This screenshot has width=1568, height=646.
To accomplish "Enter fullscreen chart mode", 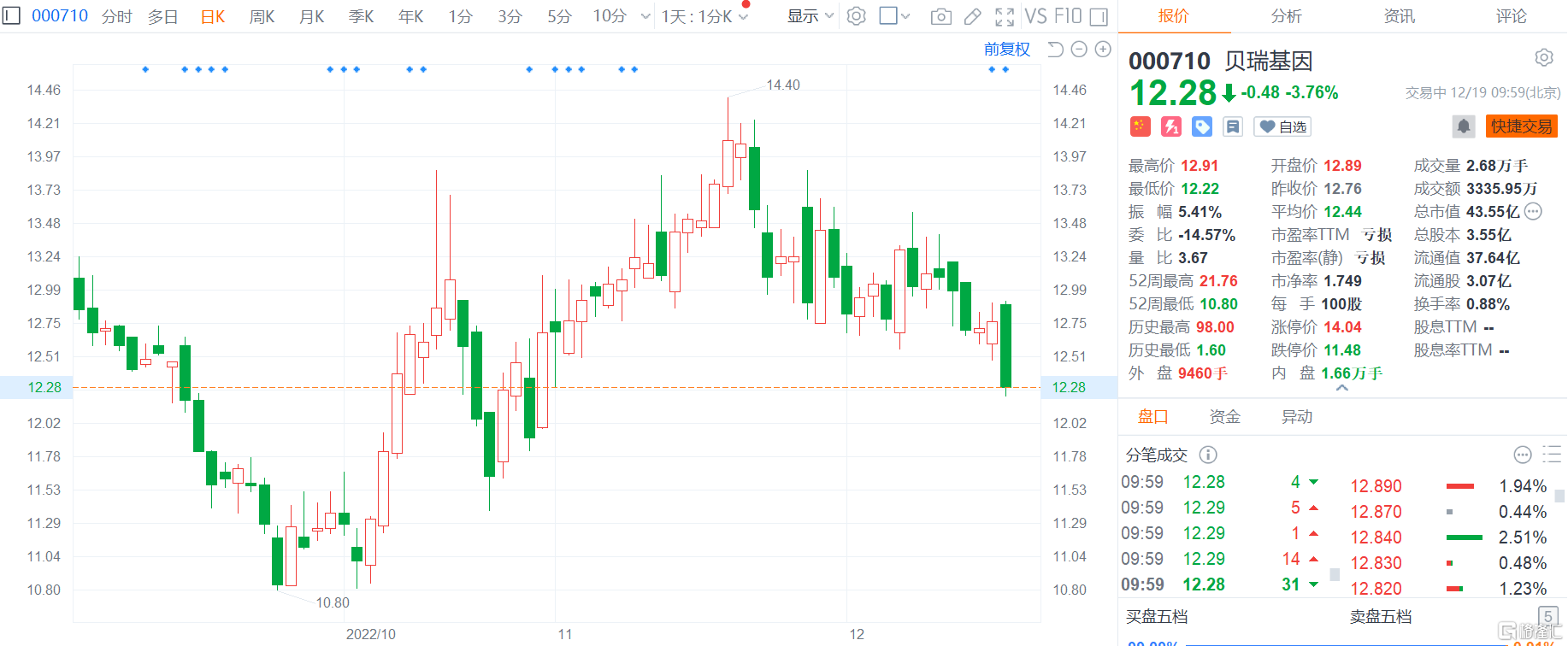I will [1005, 16].
